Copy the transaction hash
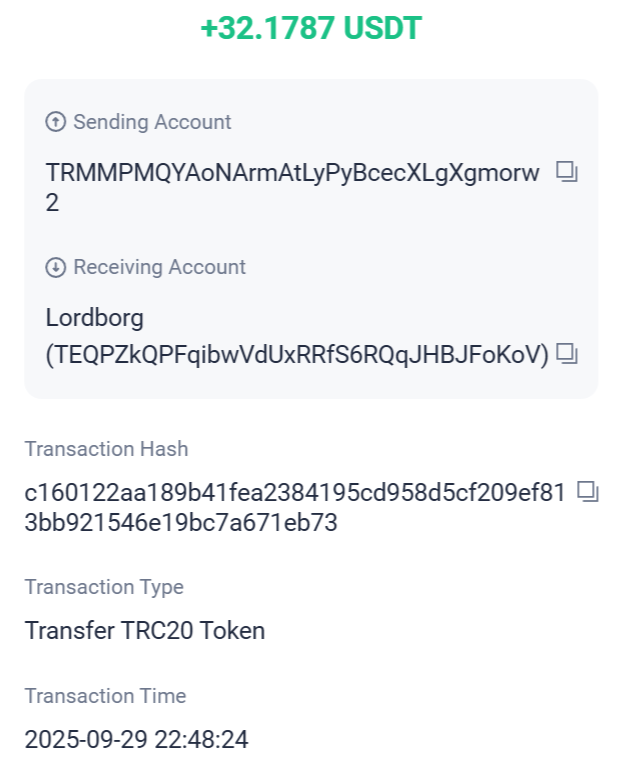The image size is (618, 773). click(589, 491)
